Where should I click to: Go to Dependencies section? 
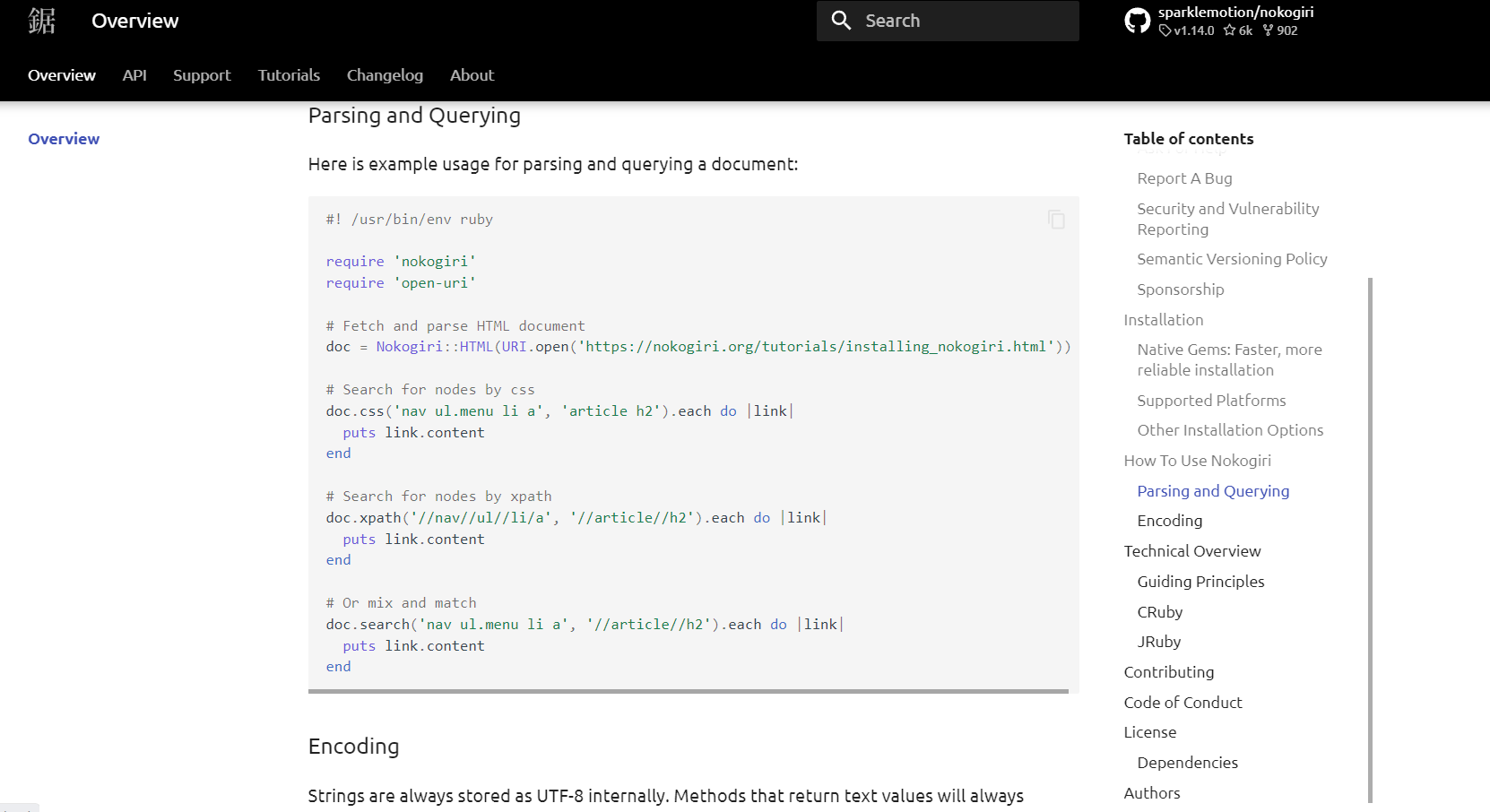coord(1187,763)
